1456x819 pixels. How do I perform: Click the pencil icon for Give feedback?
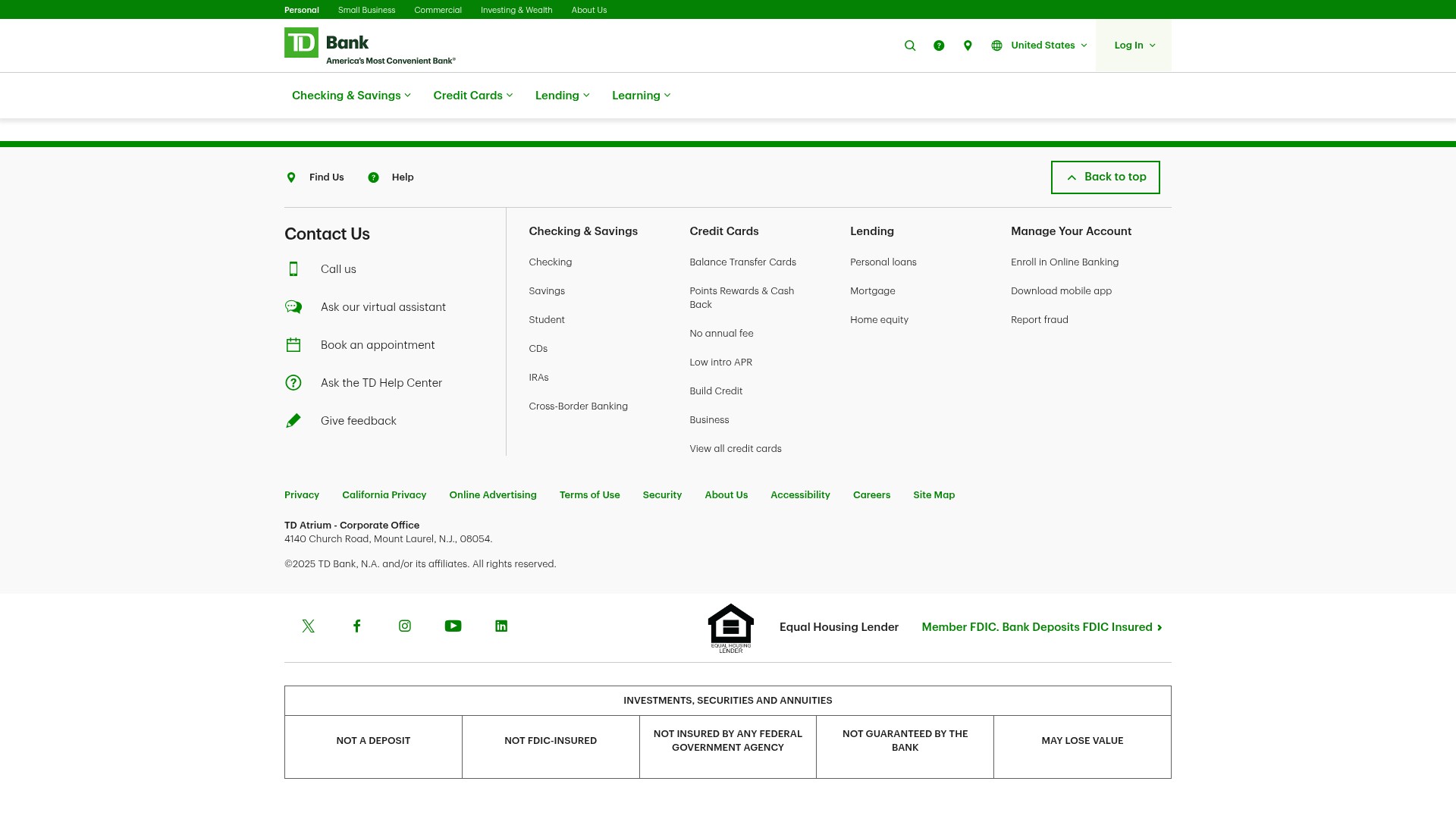(x=293, y=421)
